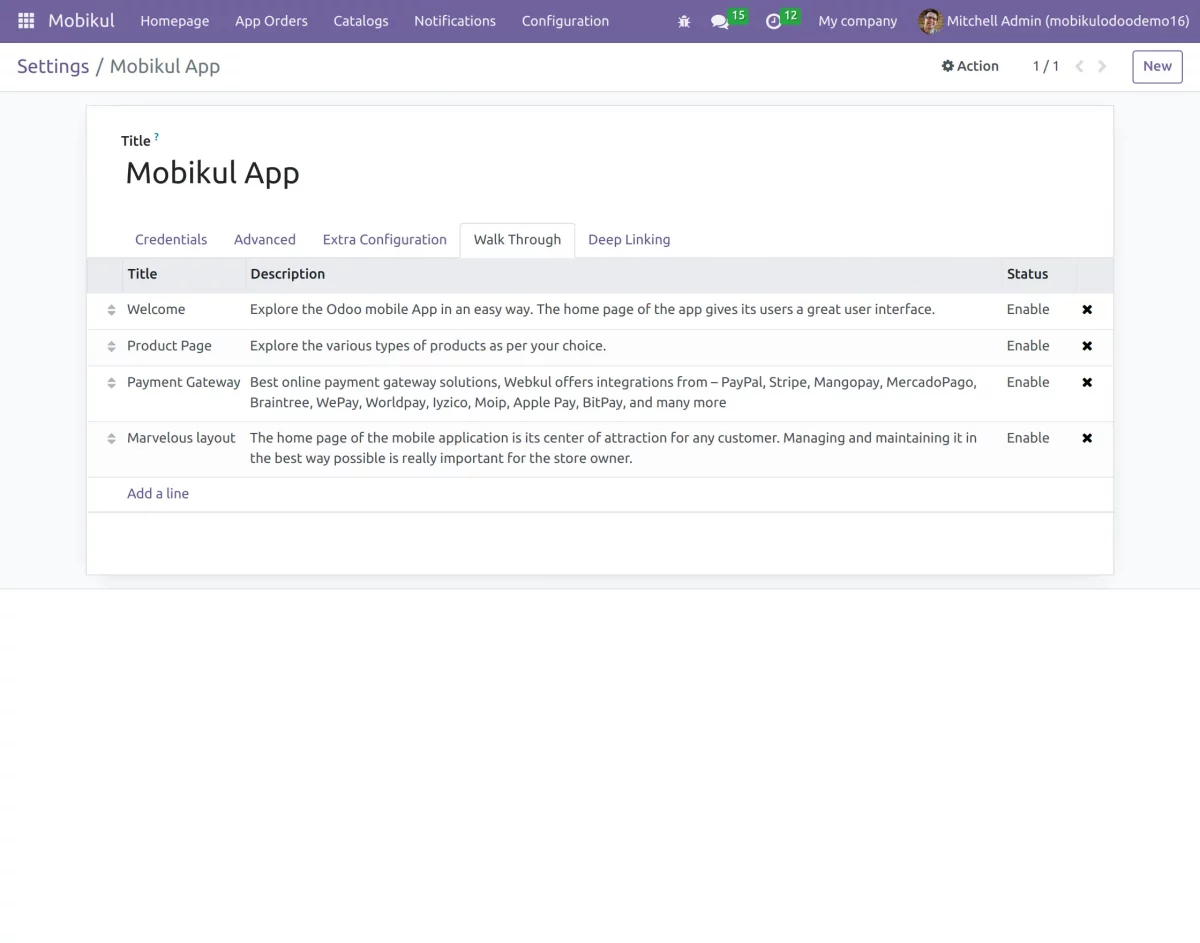This screenshot has height=943, width=1200.
Task: Click Add a line link
Action: pos(158,494)
